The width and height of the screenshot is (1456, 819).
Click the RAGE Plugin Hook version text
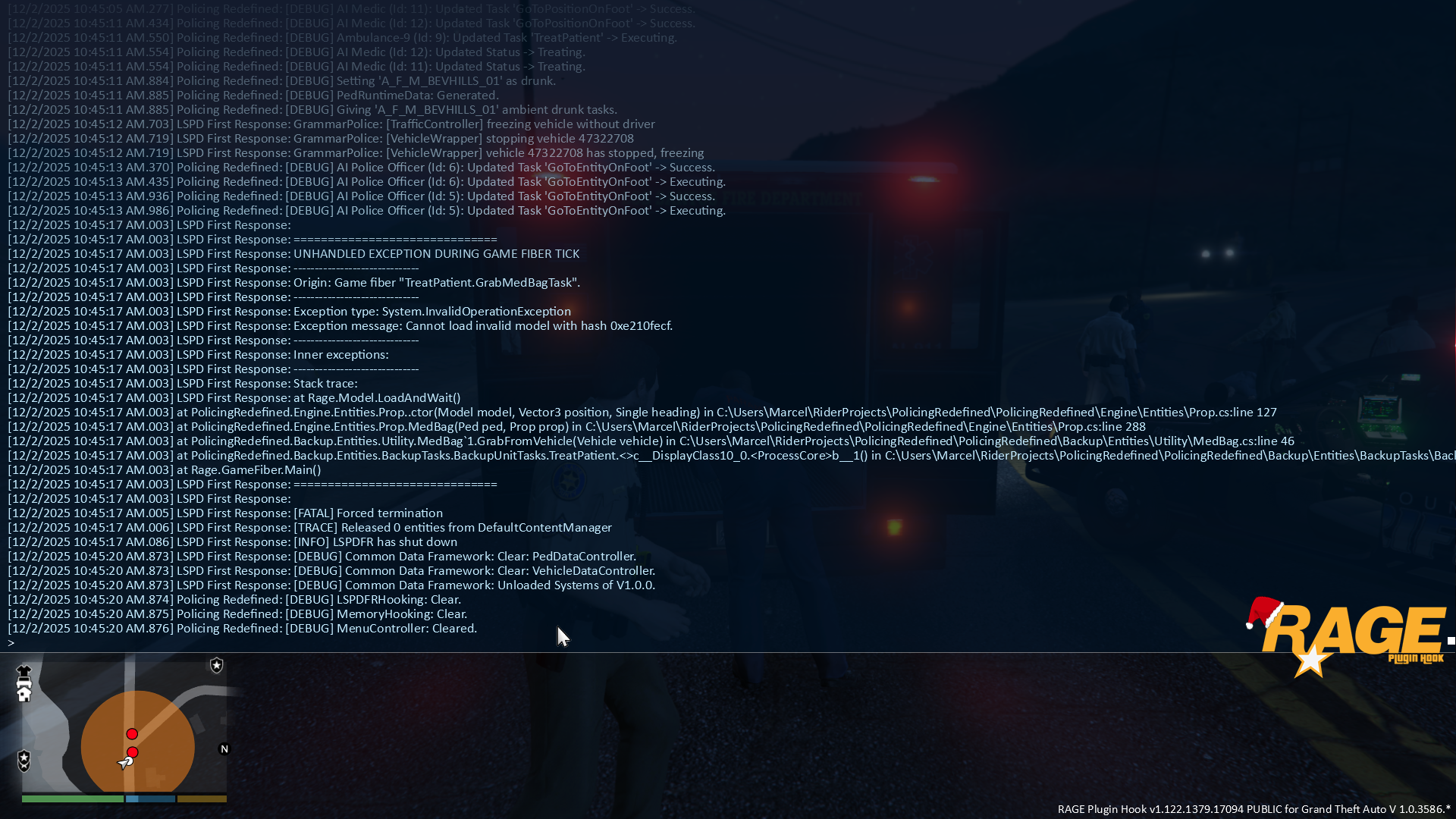point(1253,809)
